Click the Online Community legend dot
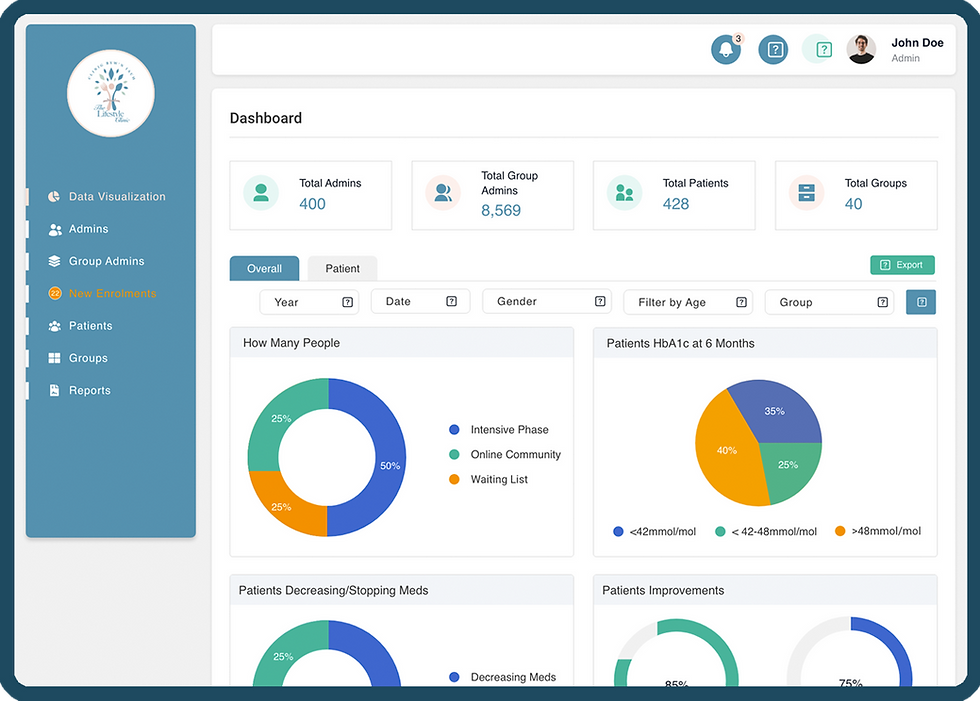The image size is (980, 701). pyautogui.click(x=454, y=455)
